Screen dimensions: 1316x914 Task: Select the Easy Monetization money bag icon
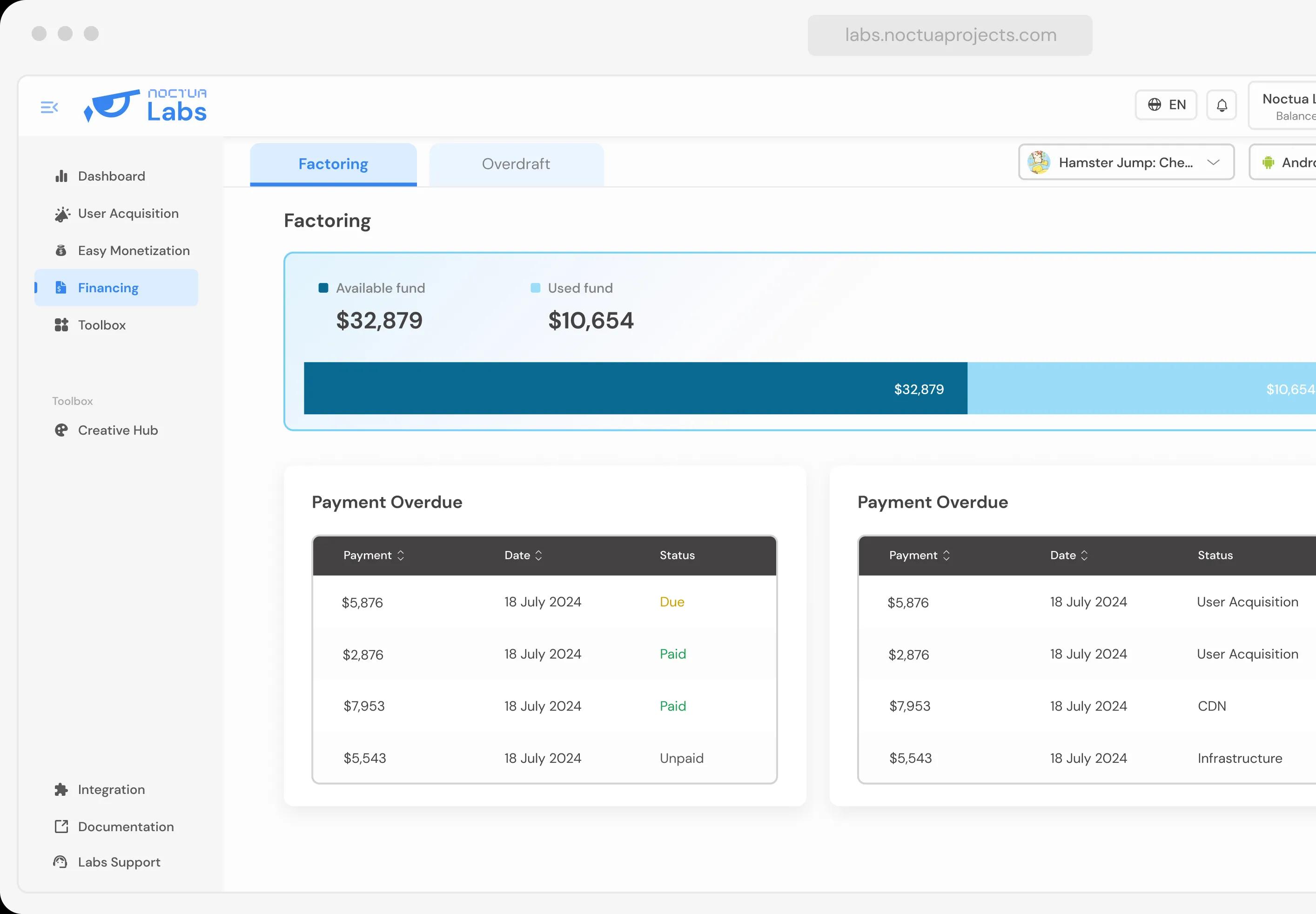pyautogui.click(x=61, y=250)
